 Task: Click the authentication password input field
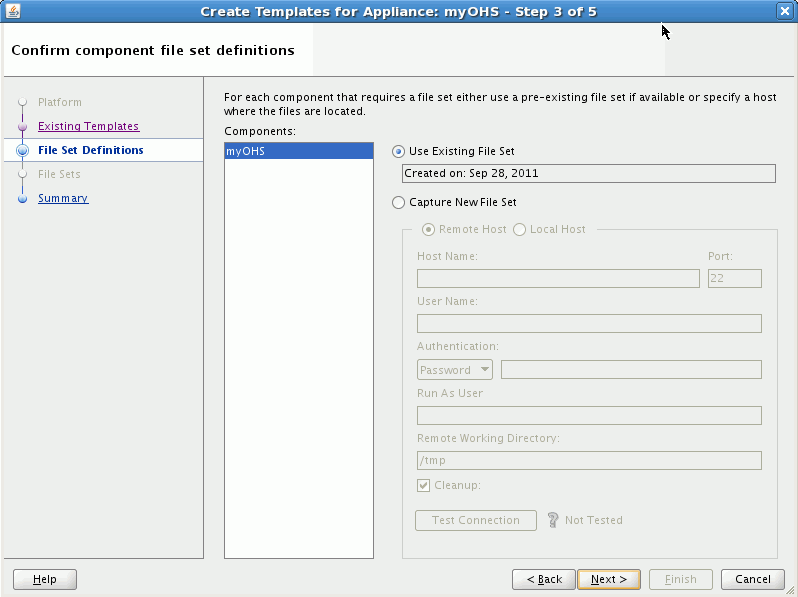pos(631,369)
